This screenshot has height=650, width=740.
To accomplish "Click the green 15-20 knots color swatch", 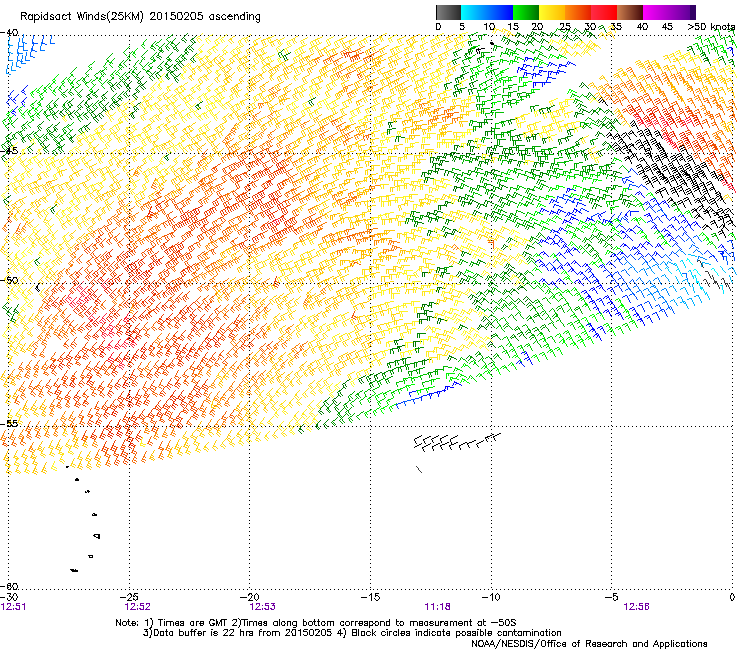I will pos(526,12).
